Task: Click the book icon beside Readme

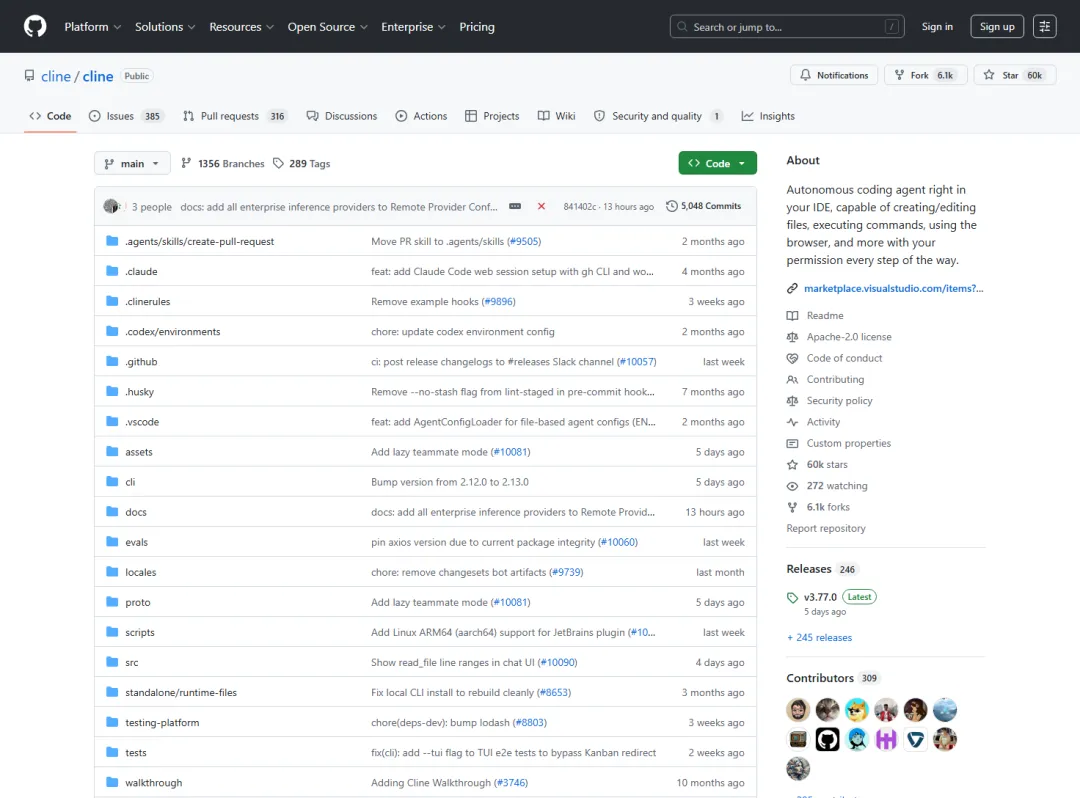Action: (x=792, y=315)
